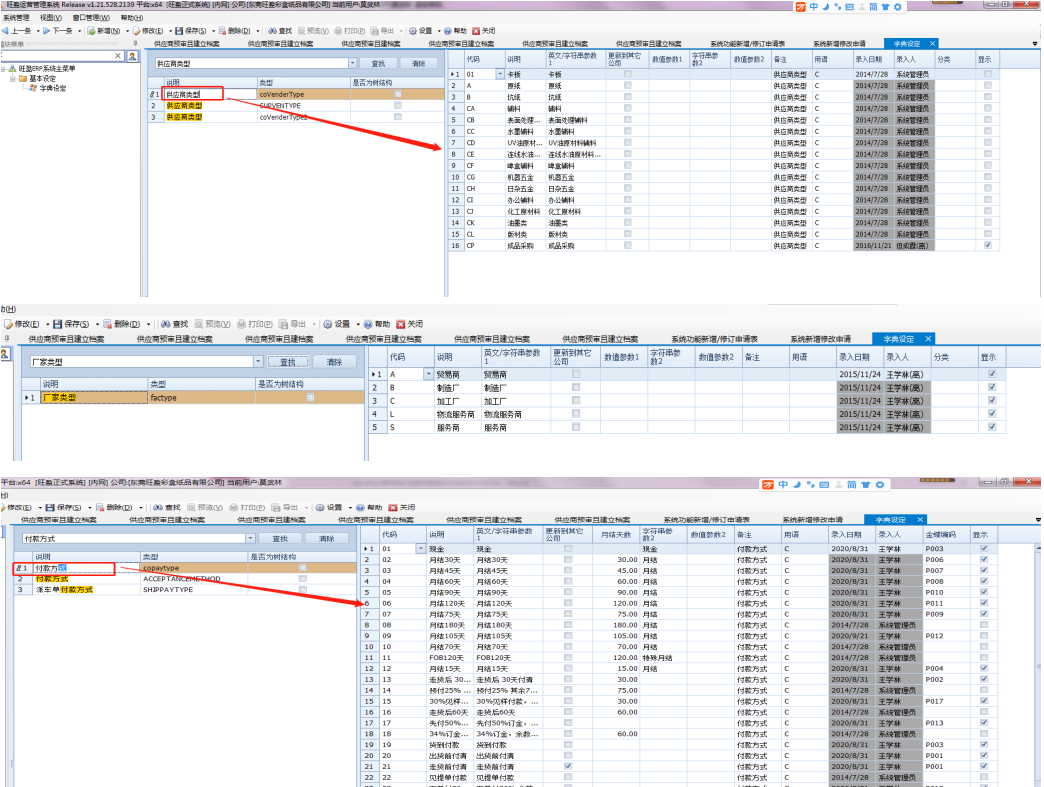Viewport: 1044px width, 787px height.
Task: Toggle checked 更新到其它公司 box on row 21
Action: (568, 766)
